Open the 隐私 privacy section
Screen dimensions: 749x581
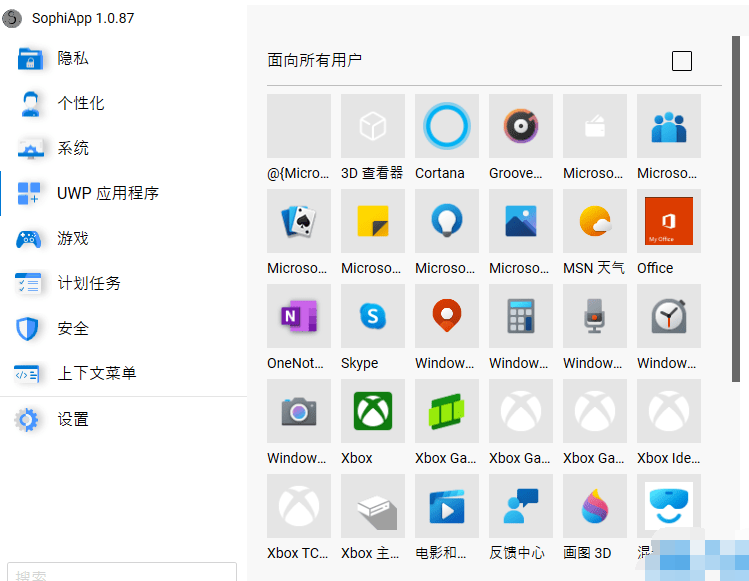(123, 59)
